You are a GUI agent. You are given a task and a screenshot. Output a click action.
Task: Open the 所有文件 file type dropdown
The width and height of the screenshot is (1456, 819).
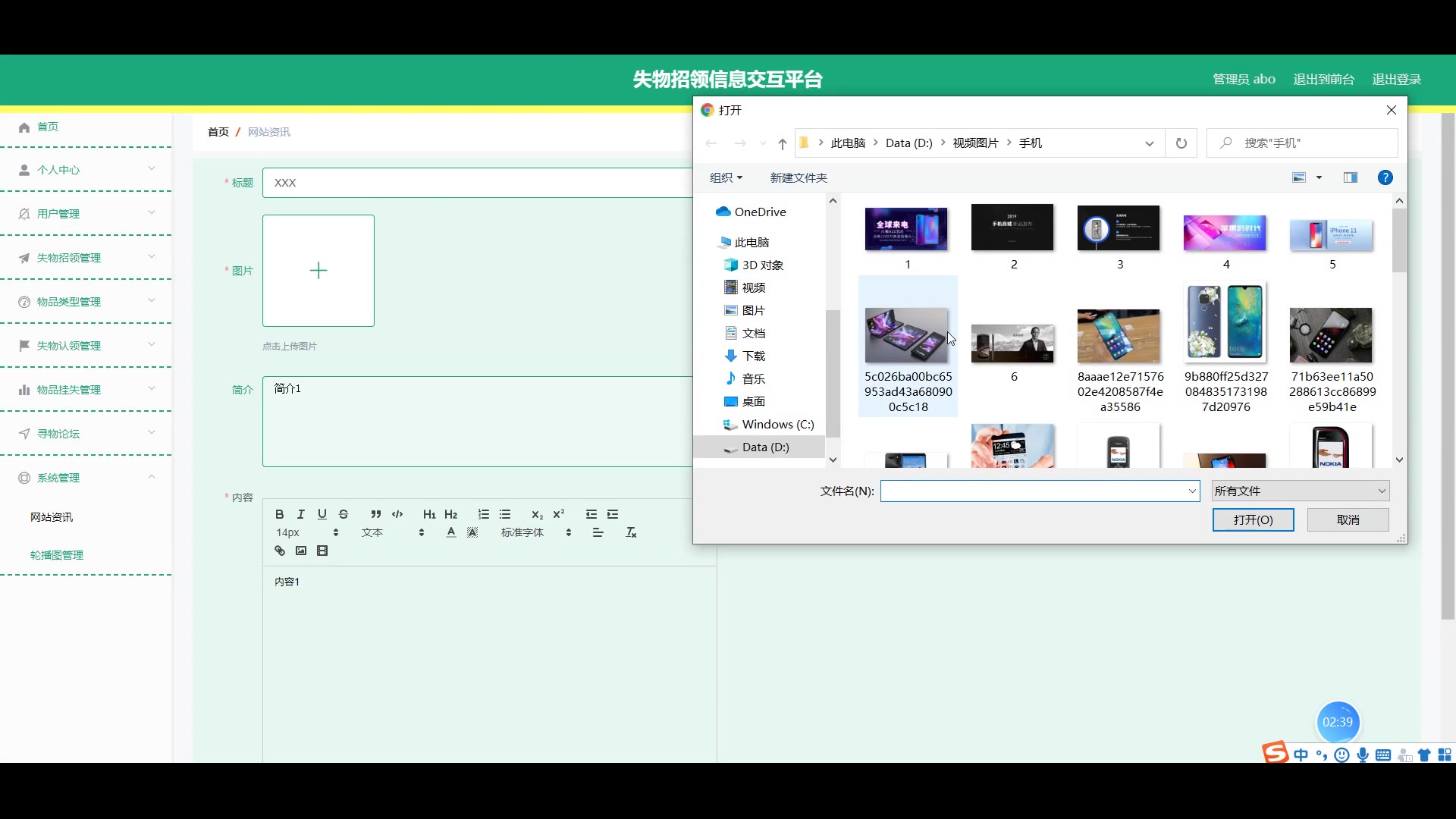(x=1300, y=491)
